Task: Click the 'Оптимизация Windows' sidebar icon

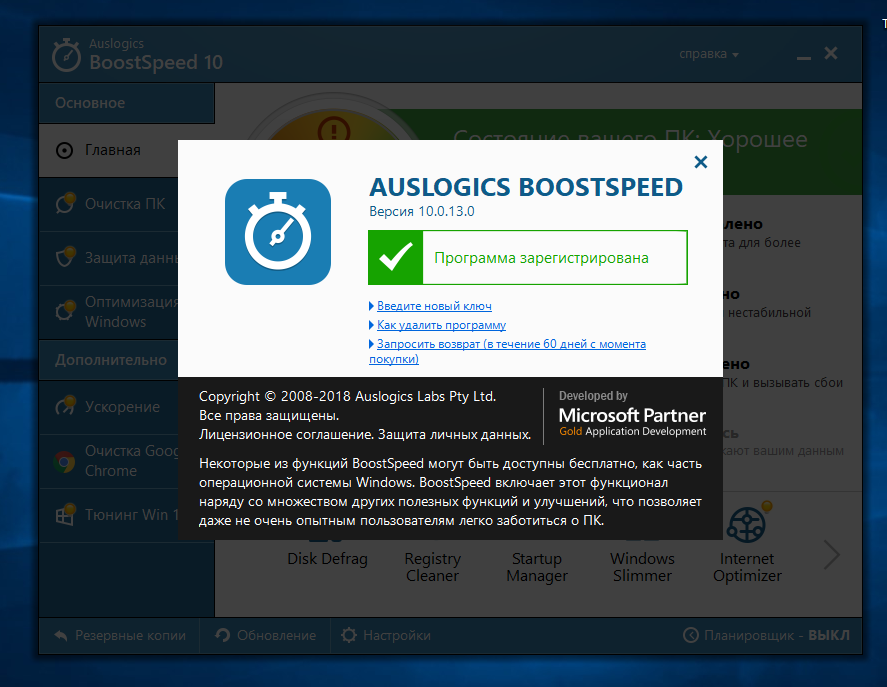Action: (66, 310)
